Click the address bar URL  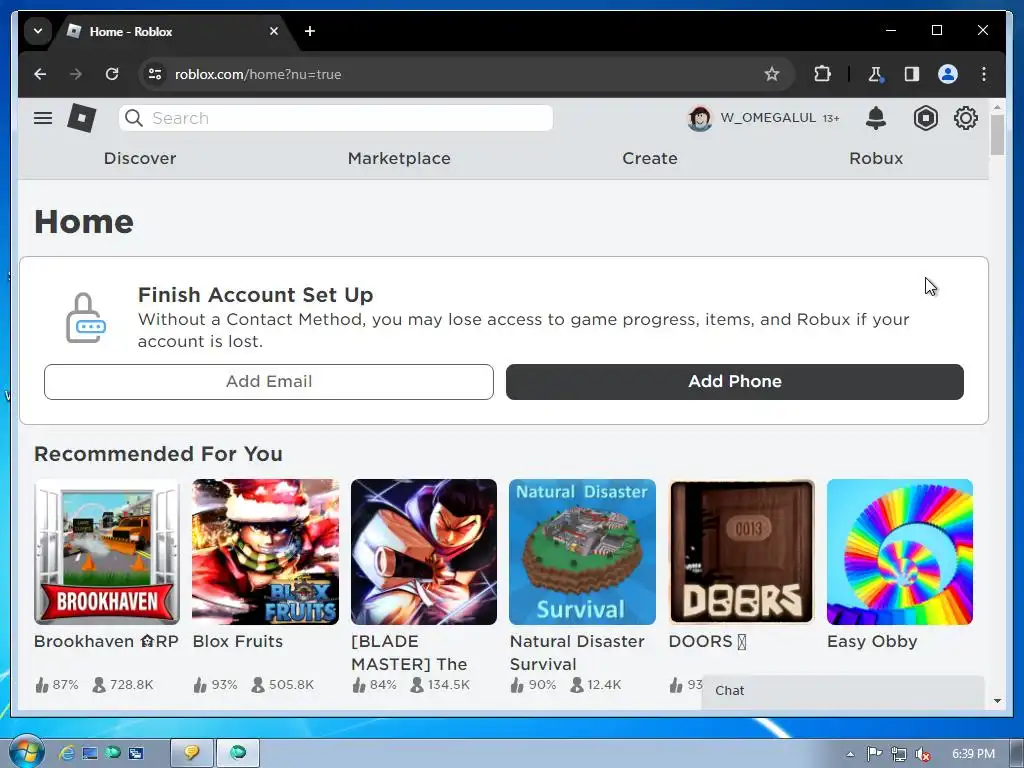258,74
